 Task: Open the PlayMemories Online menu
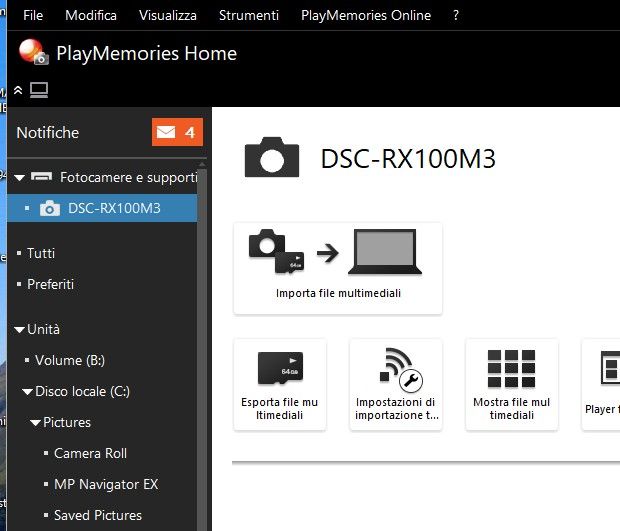(366, 15)
